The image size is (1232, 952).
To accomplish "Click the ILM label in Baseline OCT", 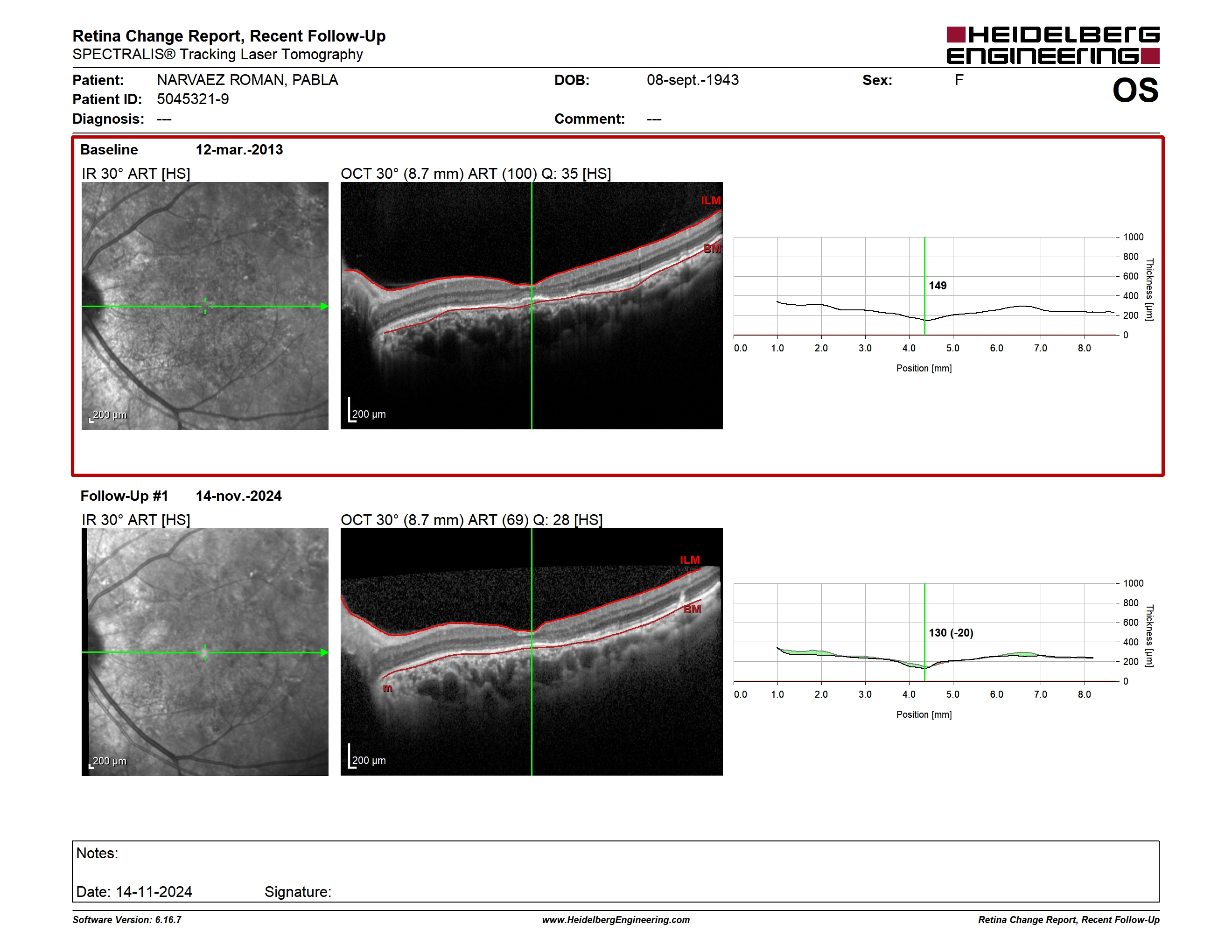I will 711,201.
